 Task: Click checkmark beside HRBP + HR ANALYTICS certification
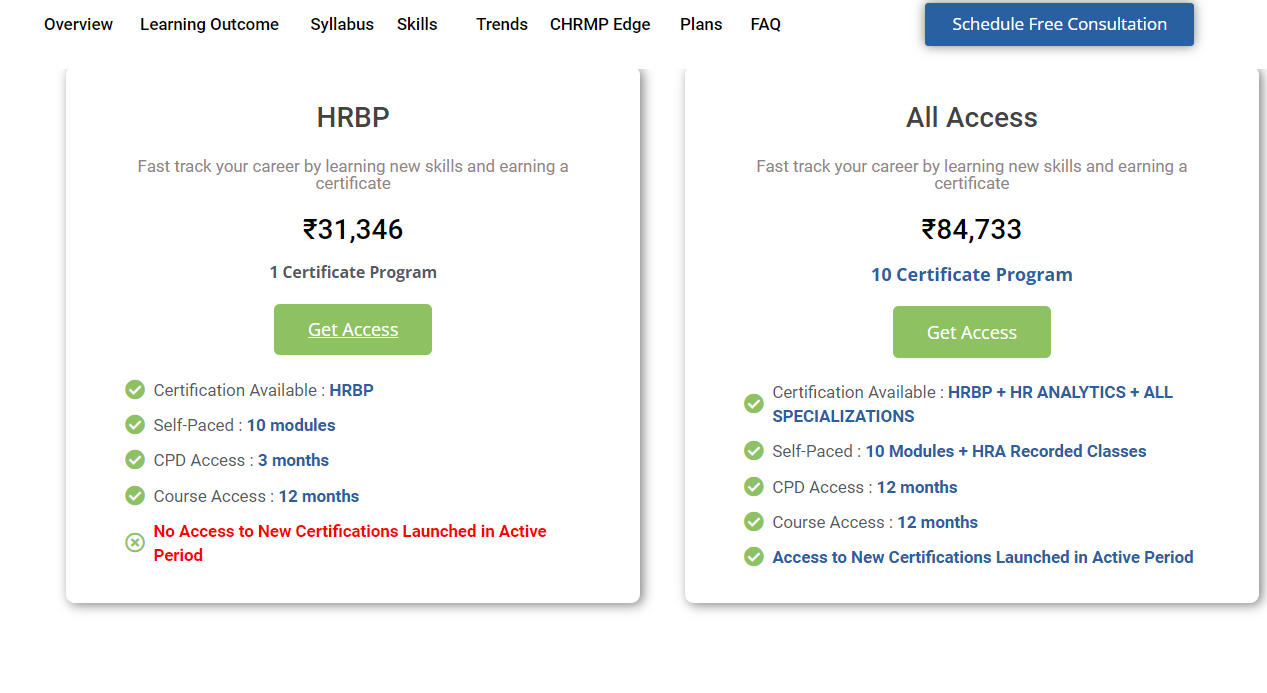754,404
